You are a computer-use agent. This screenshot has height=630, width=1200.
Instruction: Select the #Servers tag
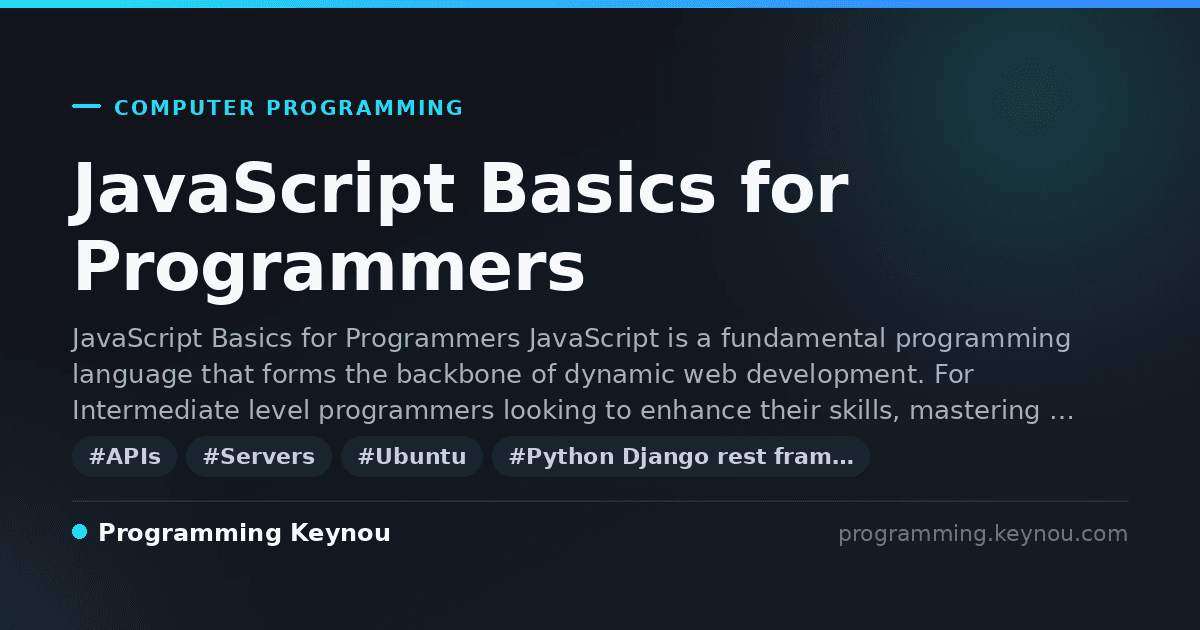coord(259,457)
